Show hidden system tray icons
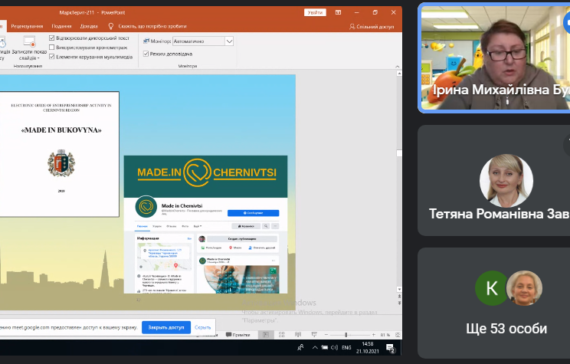This screenshot has width=570, height=364. 315,348
